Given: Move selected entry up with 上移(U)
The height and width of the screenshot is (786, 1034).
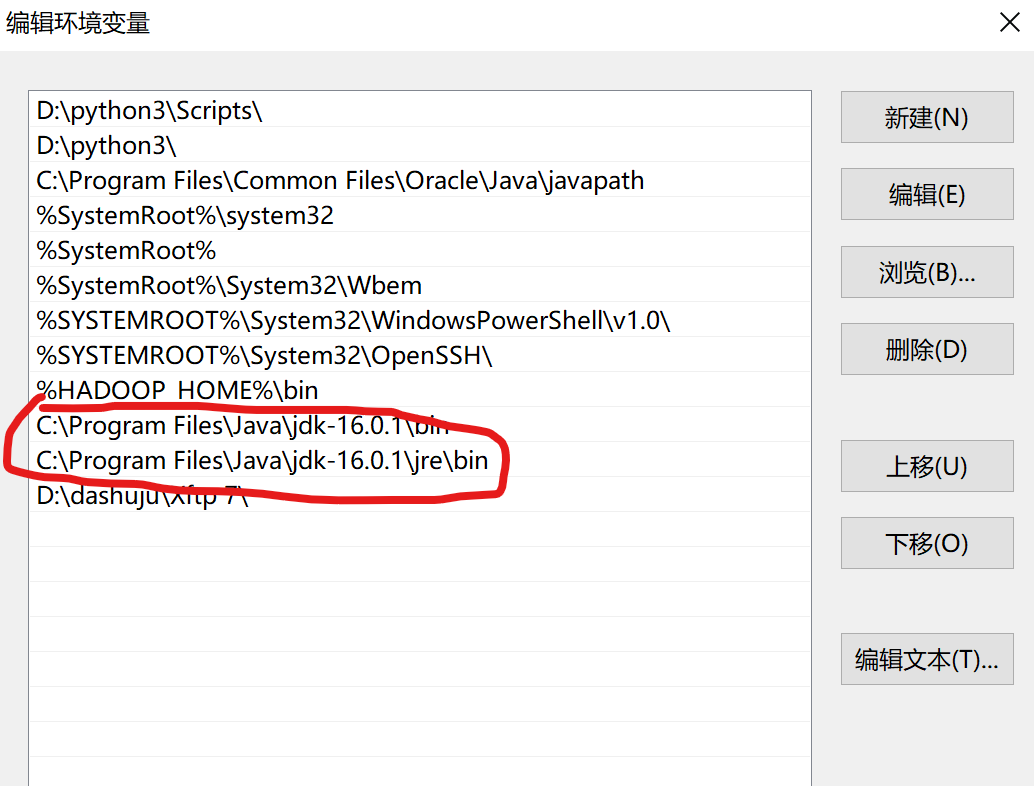Looking at the screenshot, I should (926, 466).
